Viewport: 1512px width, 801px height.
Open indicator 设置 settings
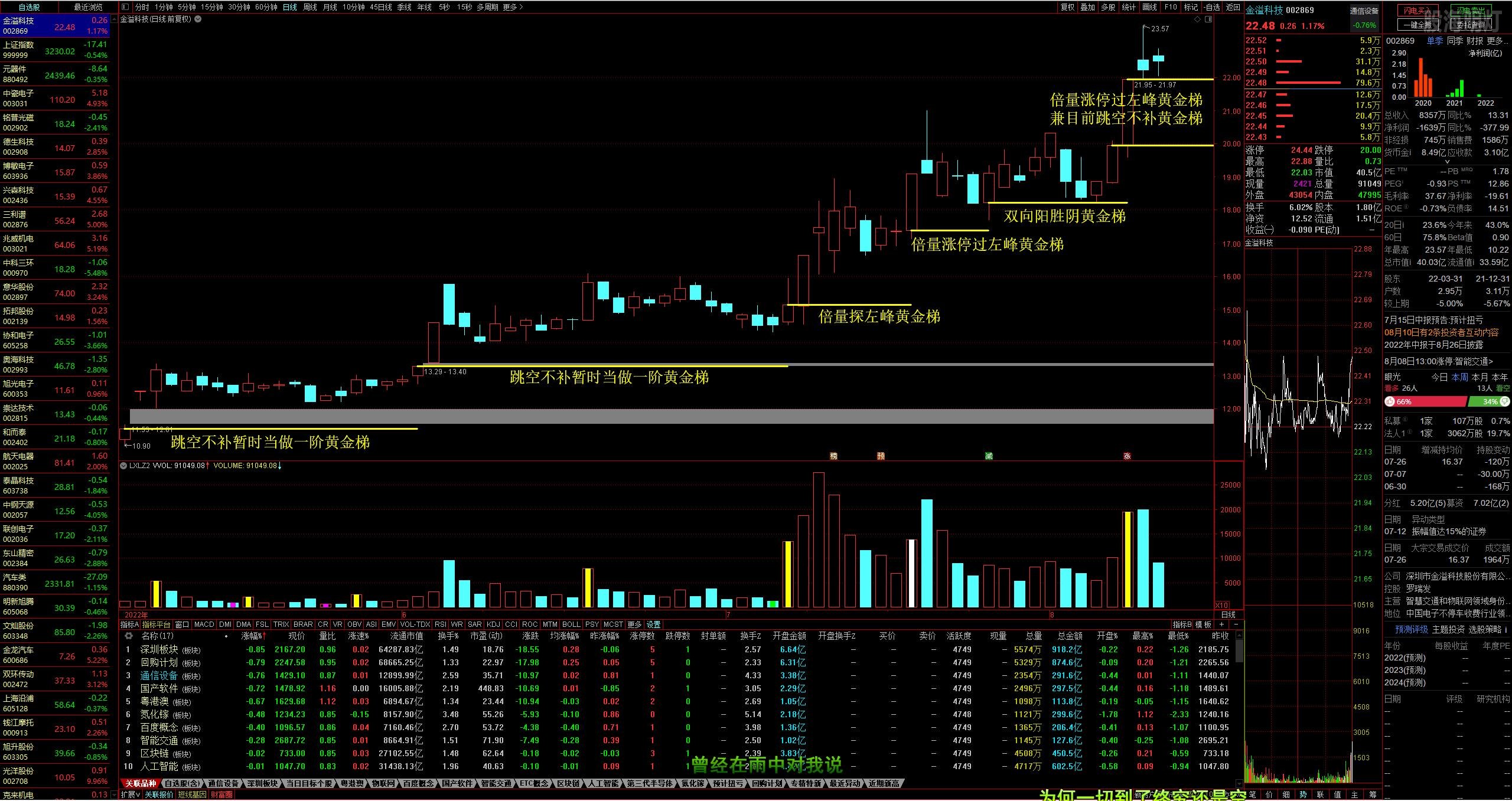(654, 625)
